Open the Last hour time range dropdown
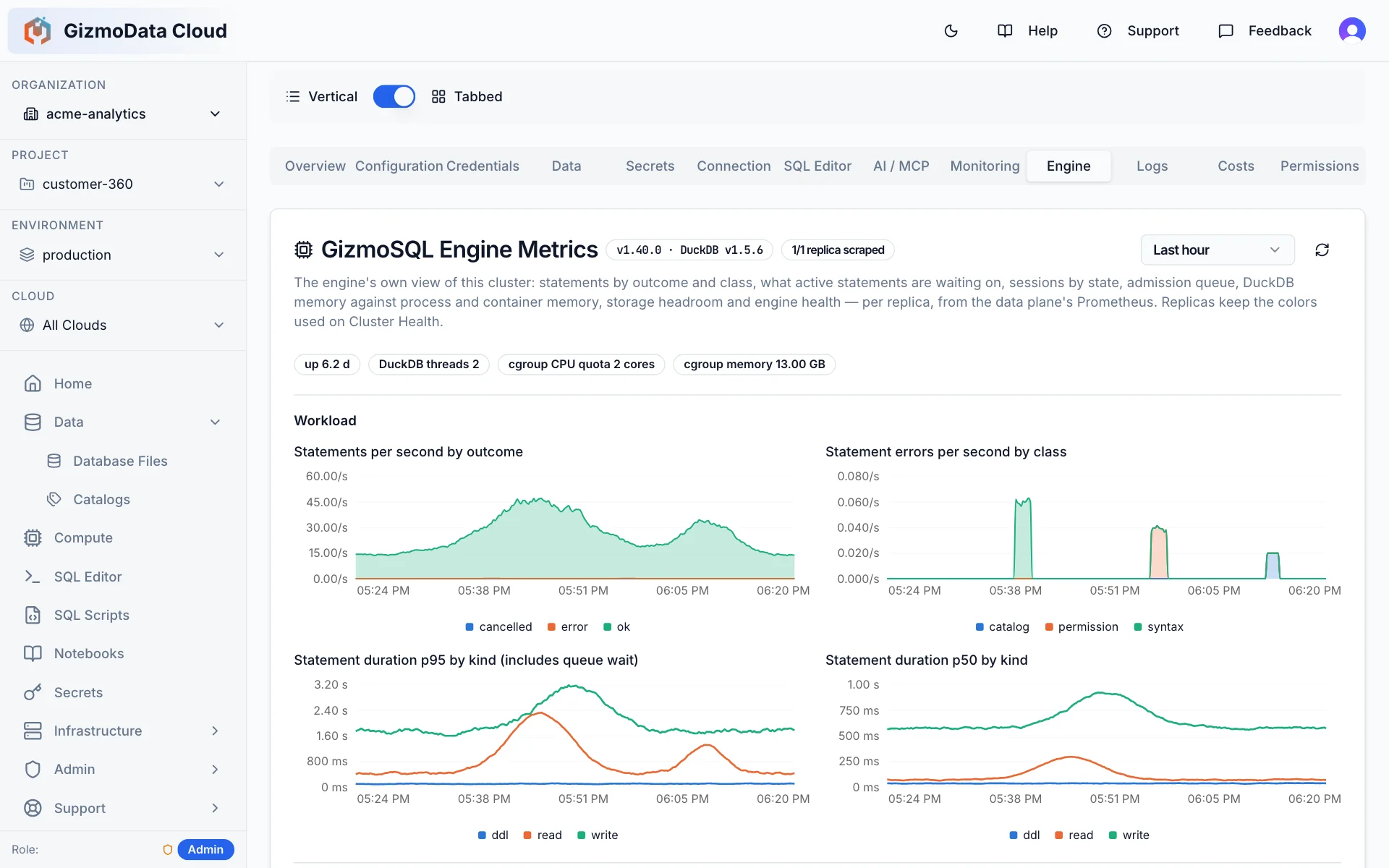1389x868 pixels. click(x=1218, y=250)
